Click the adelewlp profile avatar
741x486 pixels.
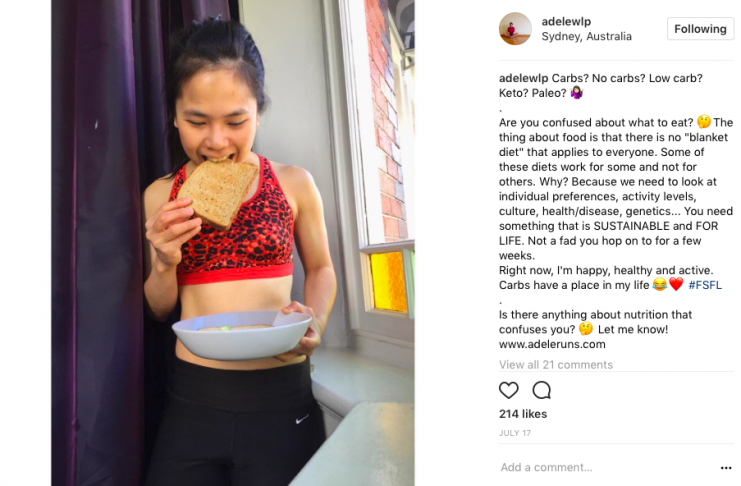pos(515,28)
